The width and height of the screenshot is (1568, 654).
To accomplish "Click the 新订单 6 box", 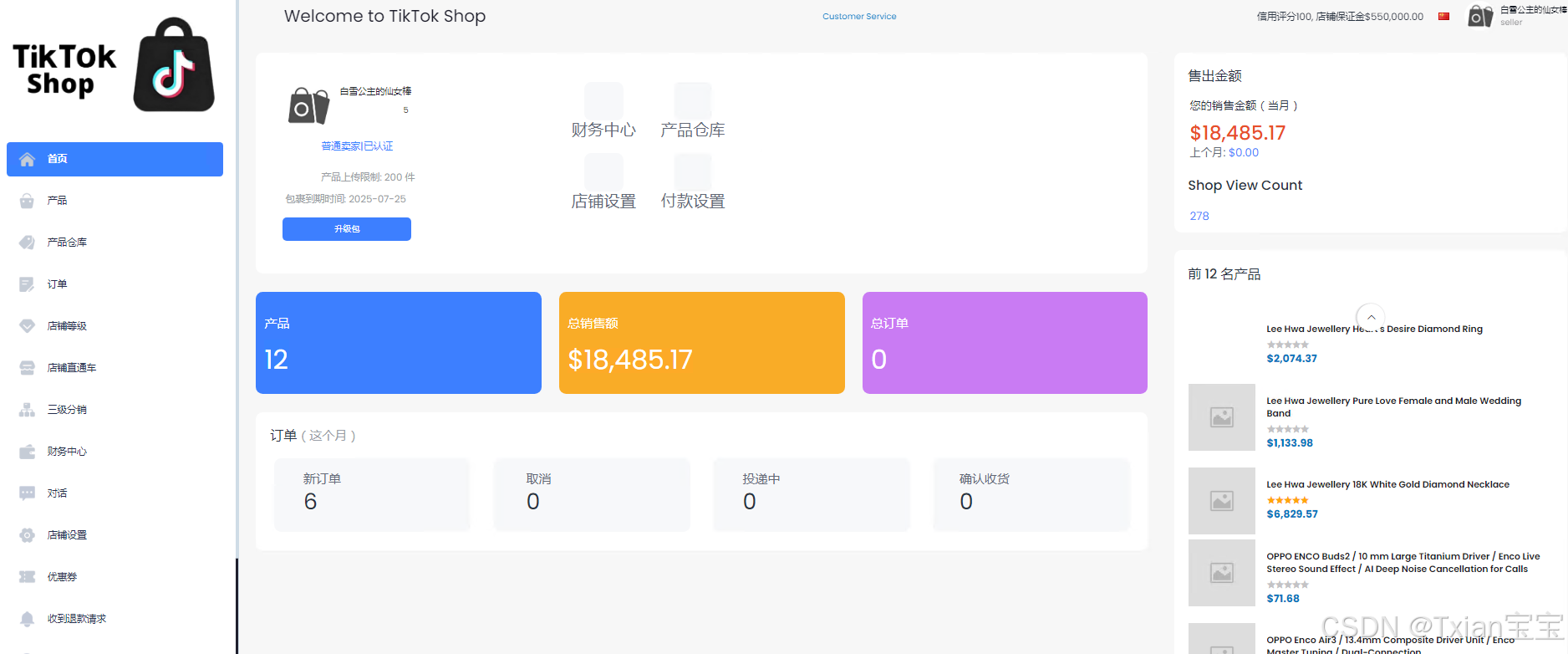I will pyautogui.click(x=372, y=494).
